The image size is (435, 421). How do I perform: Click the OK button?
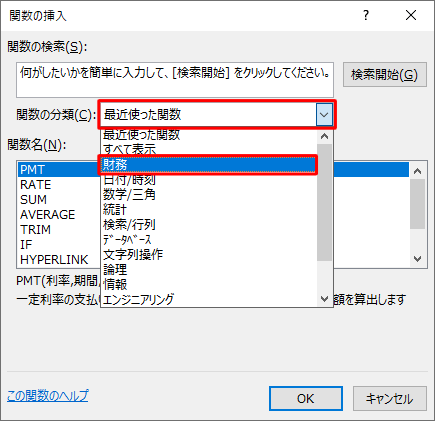306,399
